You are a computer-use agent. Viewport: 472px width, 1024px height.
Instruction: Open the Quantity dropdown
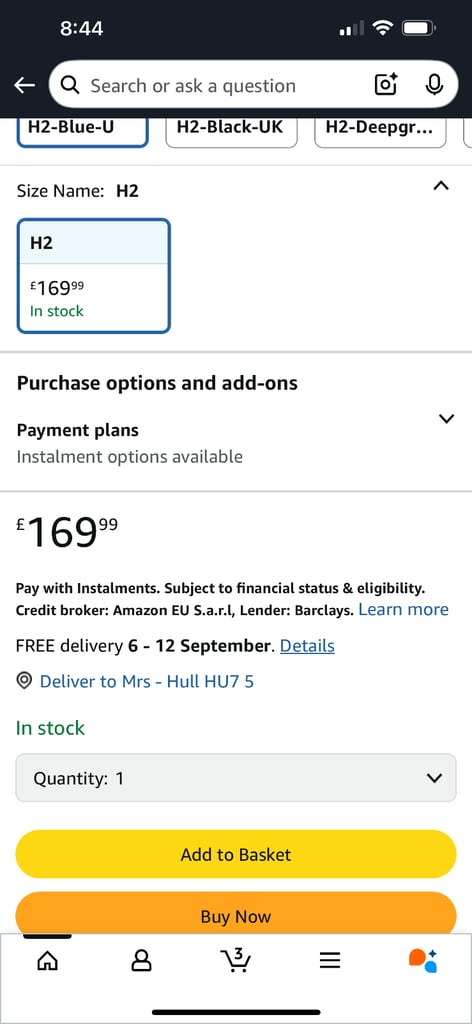point(236,778)
